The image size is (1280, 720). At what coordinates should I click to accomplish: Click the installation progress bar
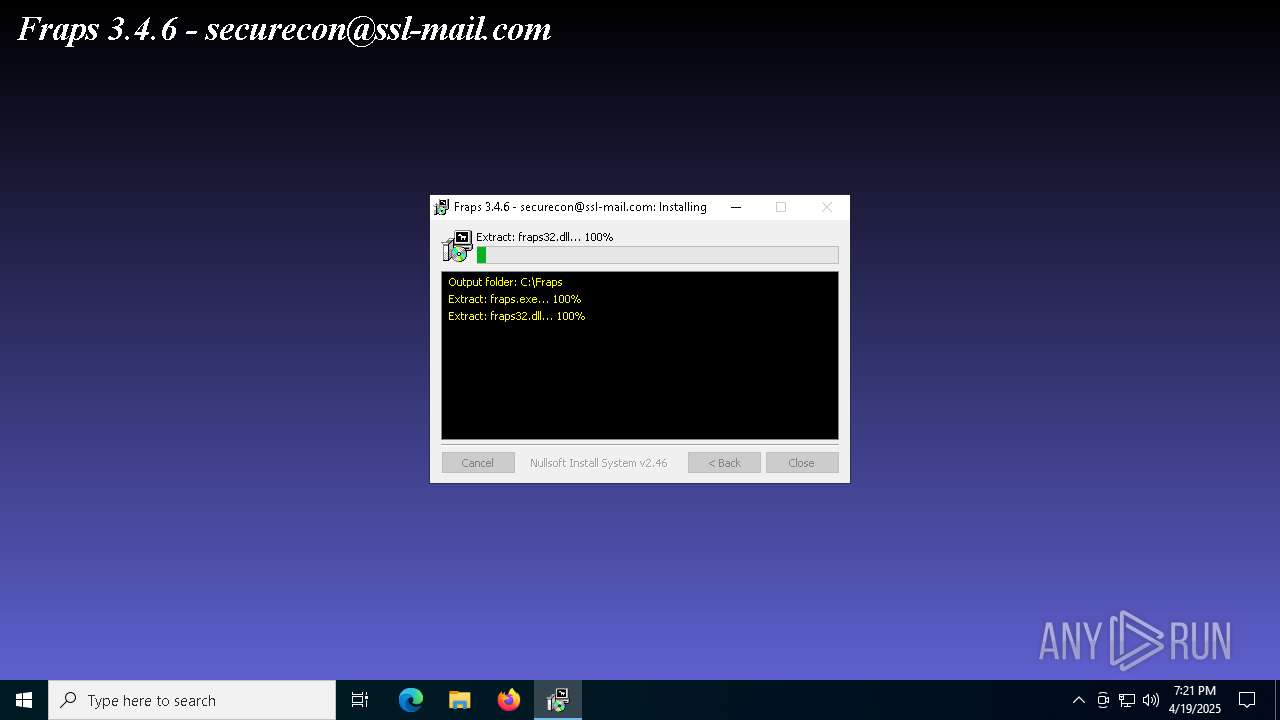coord(657,255)
